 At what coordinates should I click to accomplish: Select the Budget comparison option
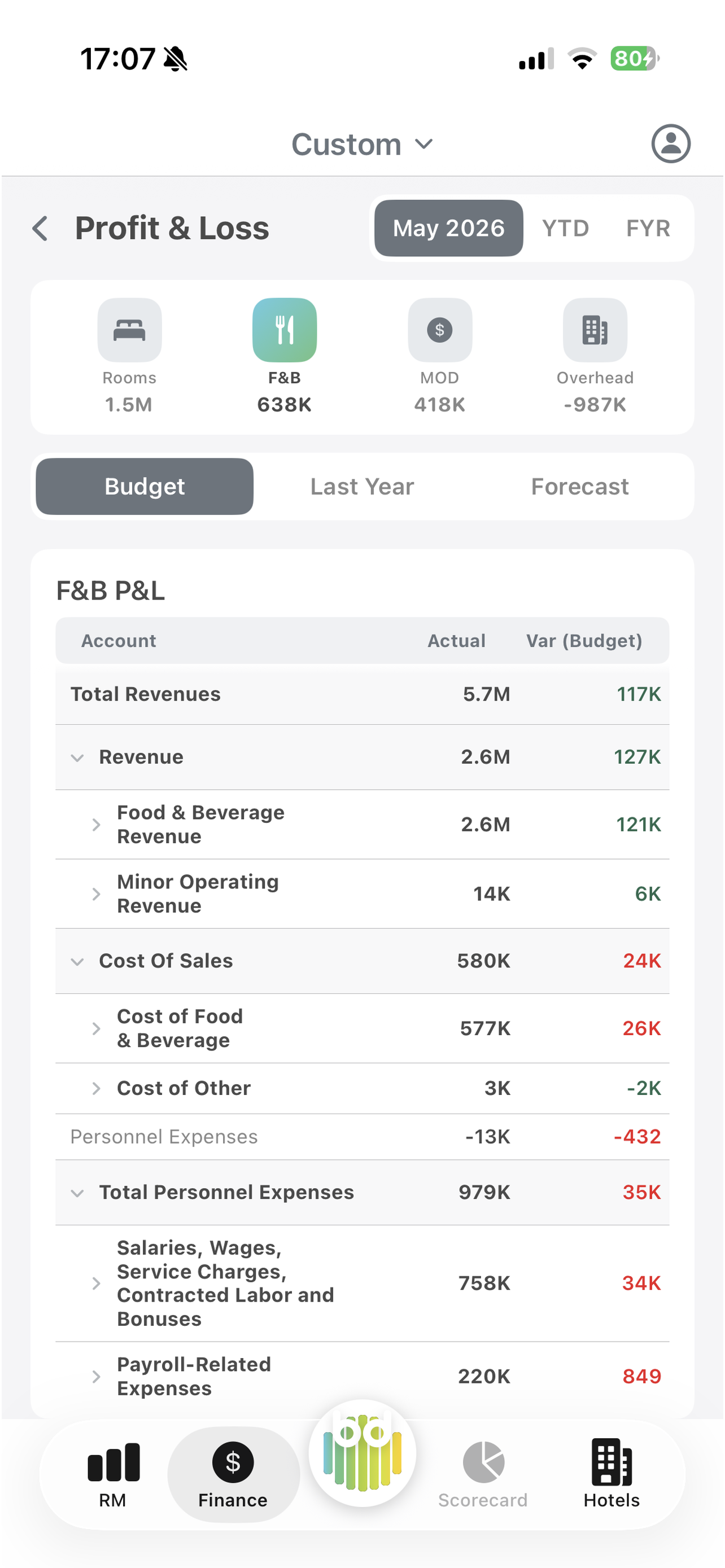[x=145, y=487]
